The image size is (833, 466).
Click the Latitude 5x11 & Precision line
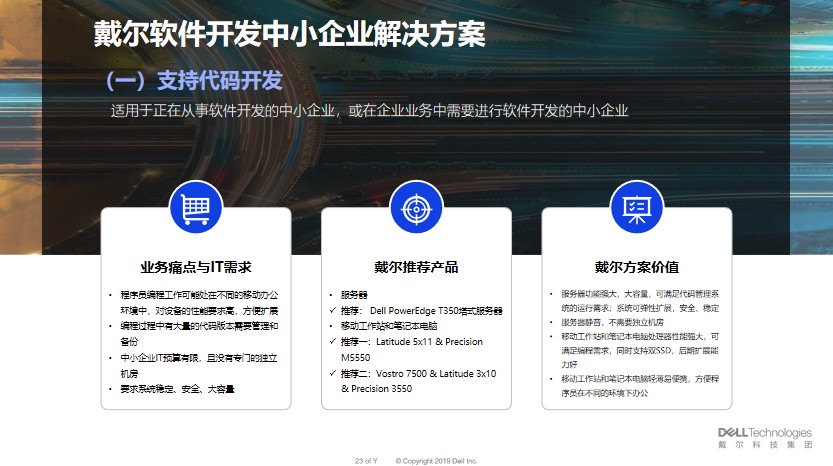coord(412,349)
